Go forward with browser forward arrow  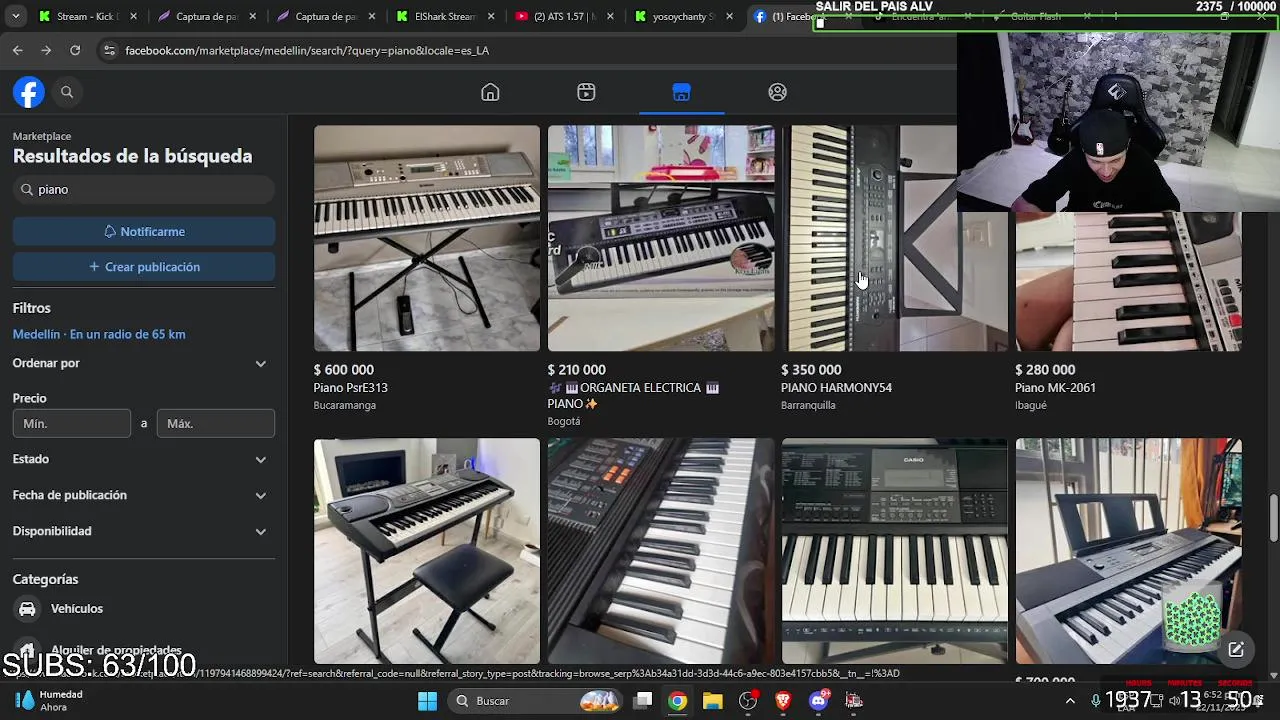46,50
